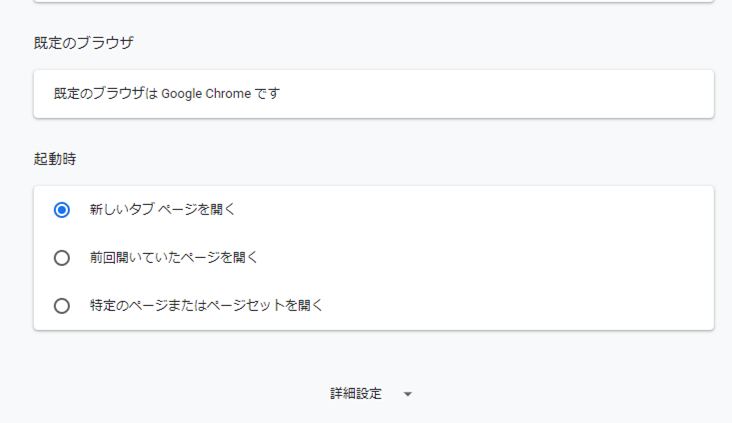Click the 前回開いていたページを開く label text
This screenshot has width=732, height=423.
click(x=174, y=257)
